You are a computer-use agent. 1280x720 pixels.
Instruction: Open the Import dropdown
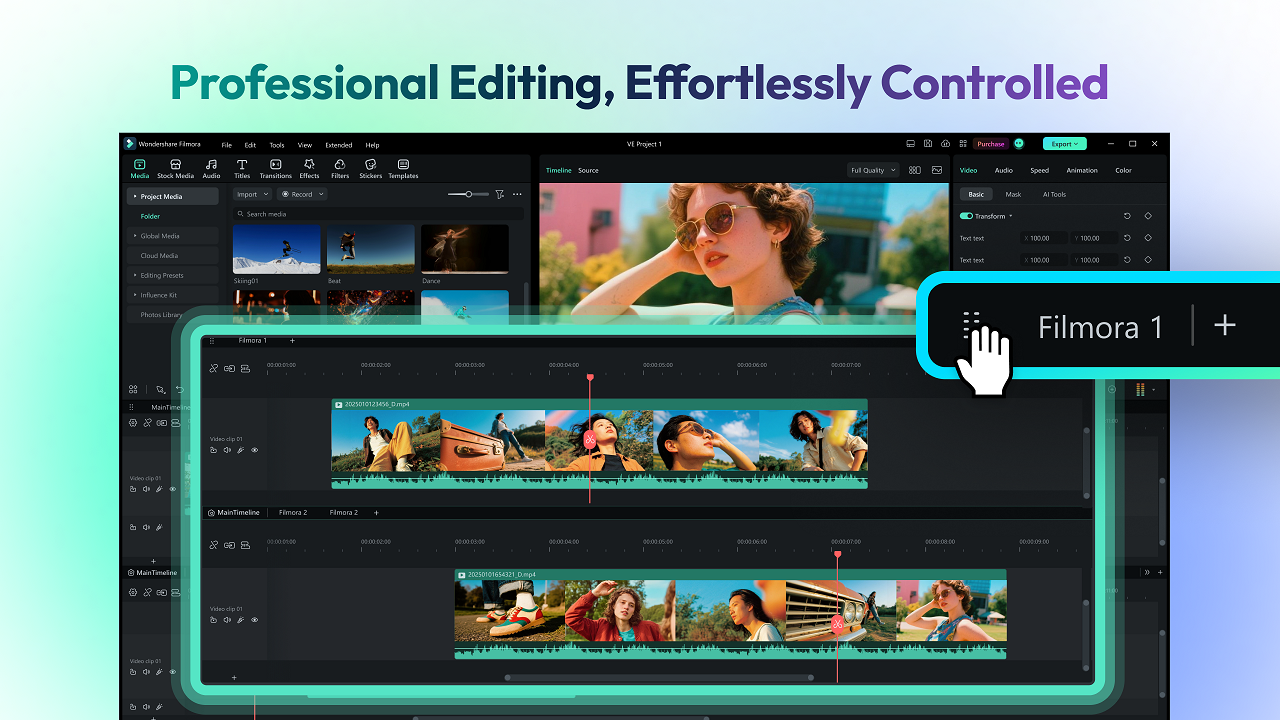(x=251, y=194)
